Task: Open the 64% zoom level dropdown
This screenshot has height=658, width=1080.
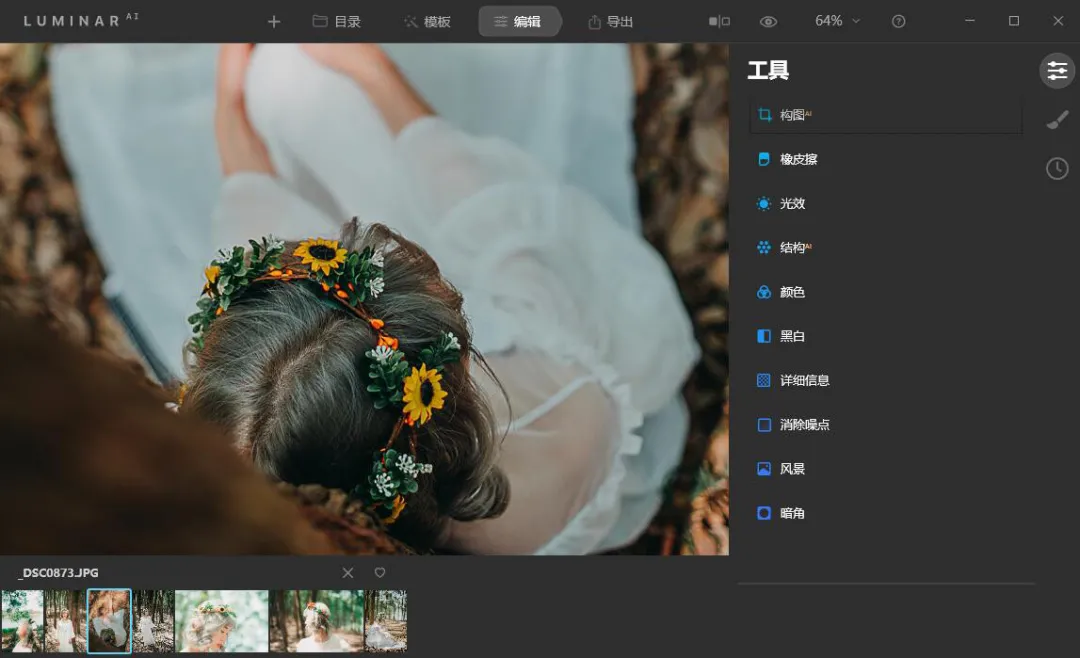Action: (x=837, y=20)
